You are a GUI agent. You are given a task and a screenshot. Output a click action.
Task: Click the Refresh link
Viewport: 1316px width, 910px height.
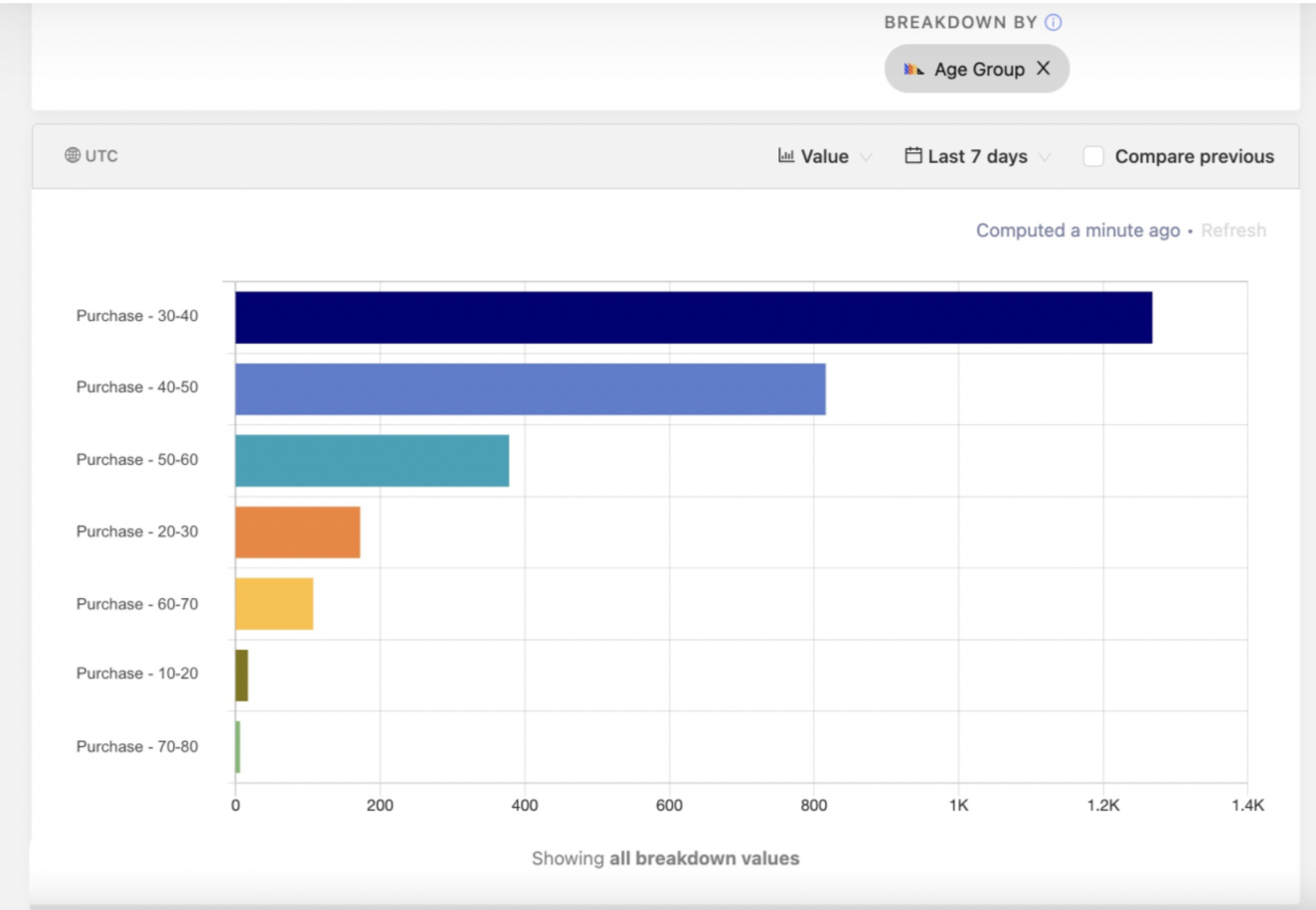pos(1233,230)
